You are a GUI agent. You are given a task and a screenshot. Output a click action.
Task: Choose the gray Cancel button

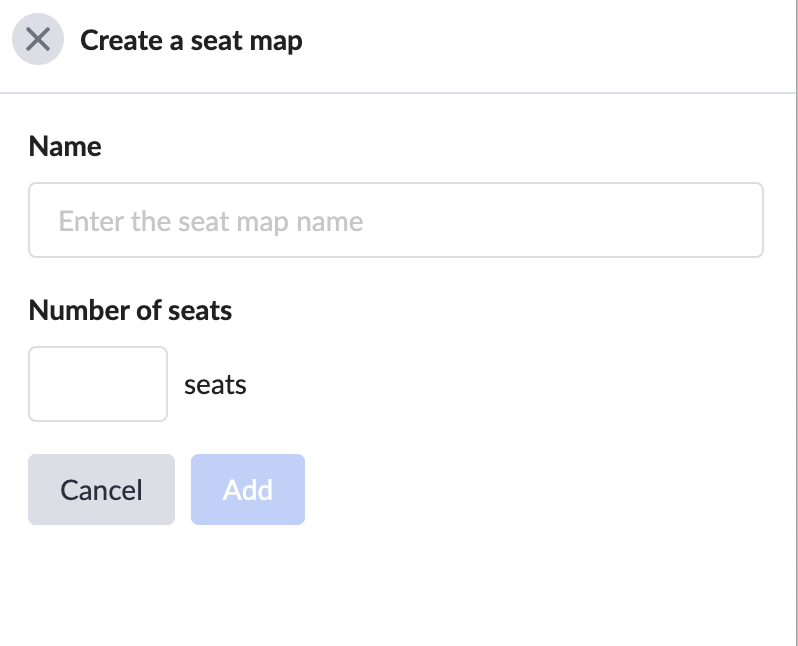pos(101,489)
